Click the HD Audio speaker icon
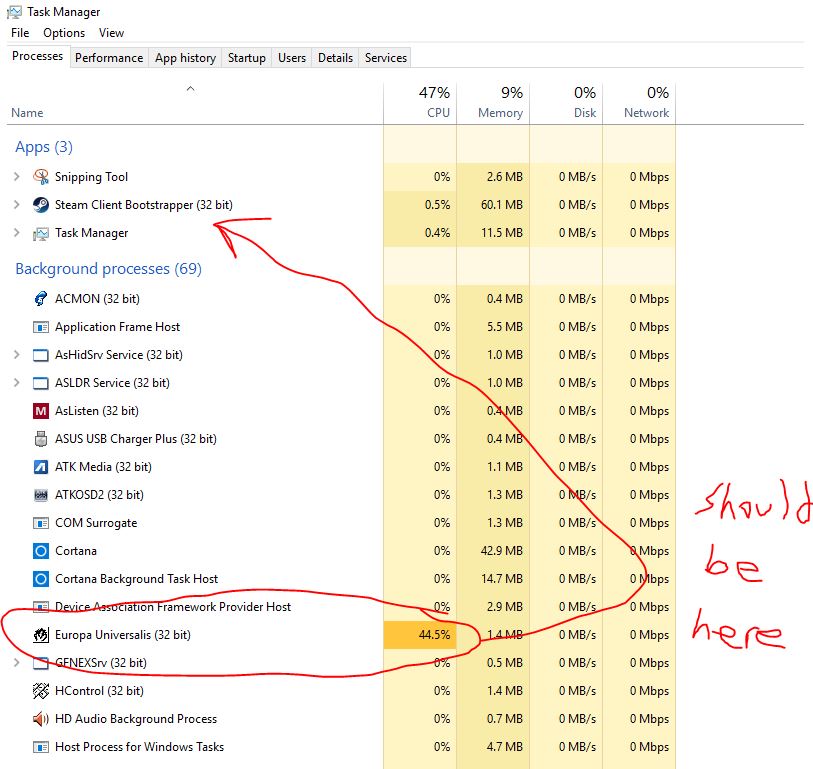The width and height of the screenshot is (813, 769). [x=41, y=719]
